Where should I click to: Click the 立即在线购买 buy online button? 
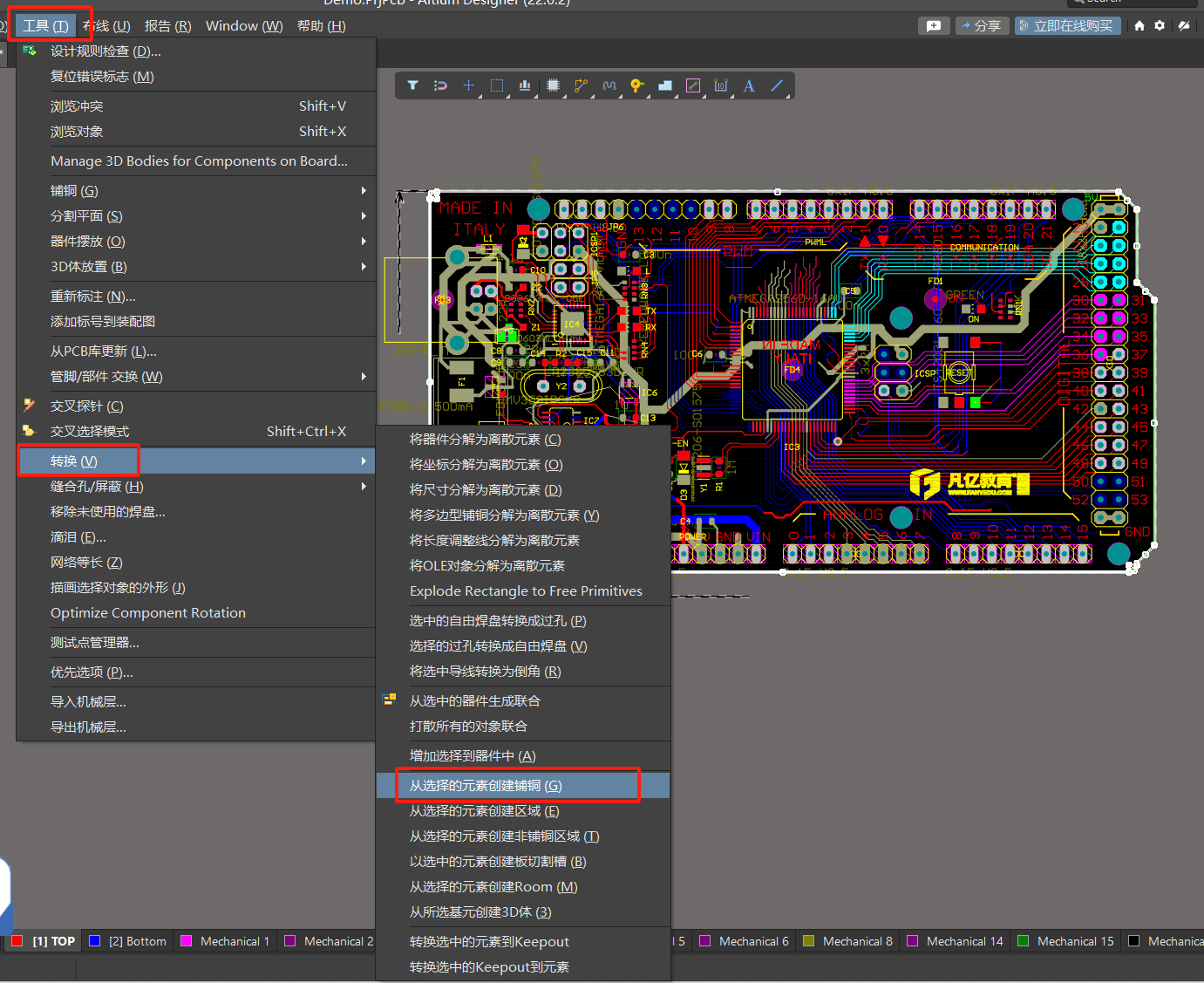[x=1067, y=26]
